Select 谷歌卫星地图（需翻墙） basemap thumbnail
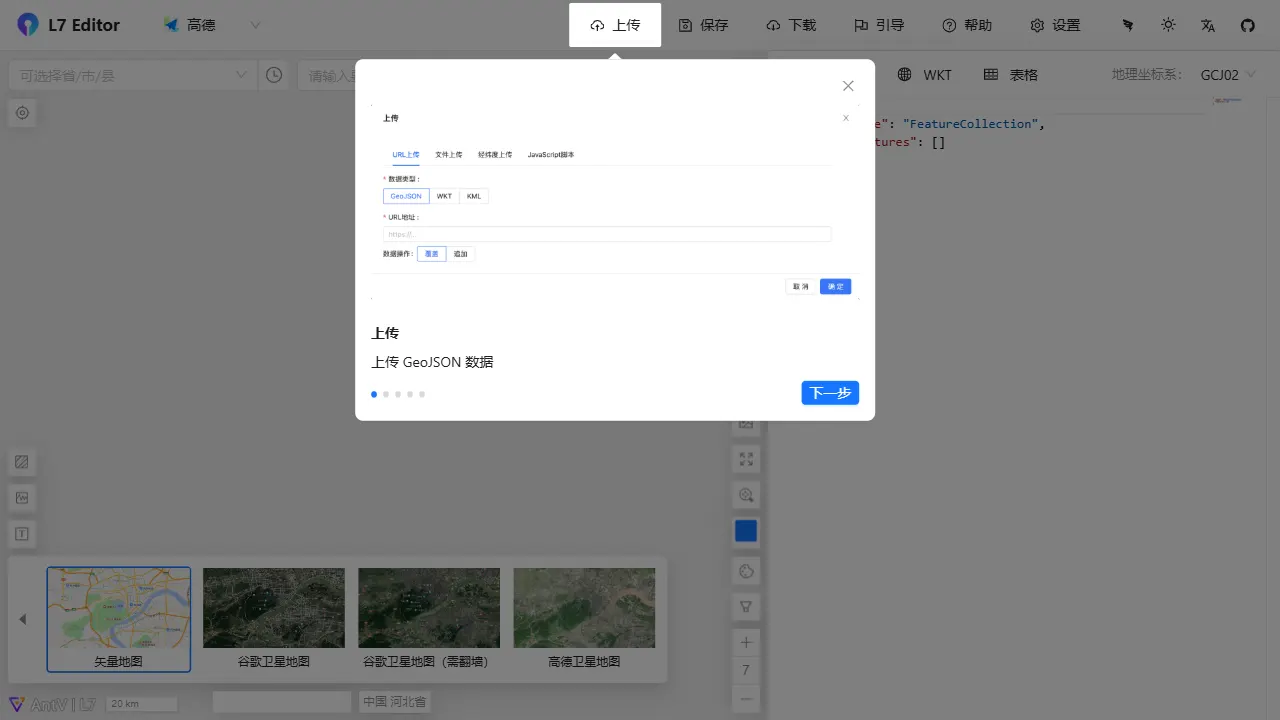Viewport: 1280px width, 720px height. [429, 619]
